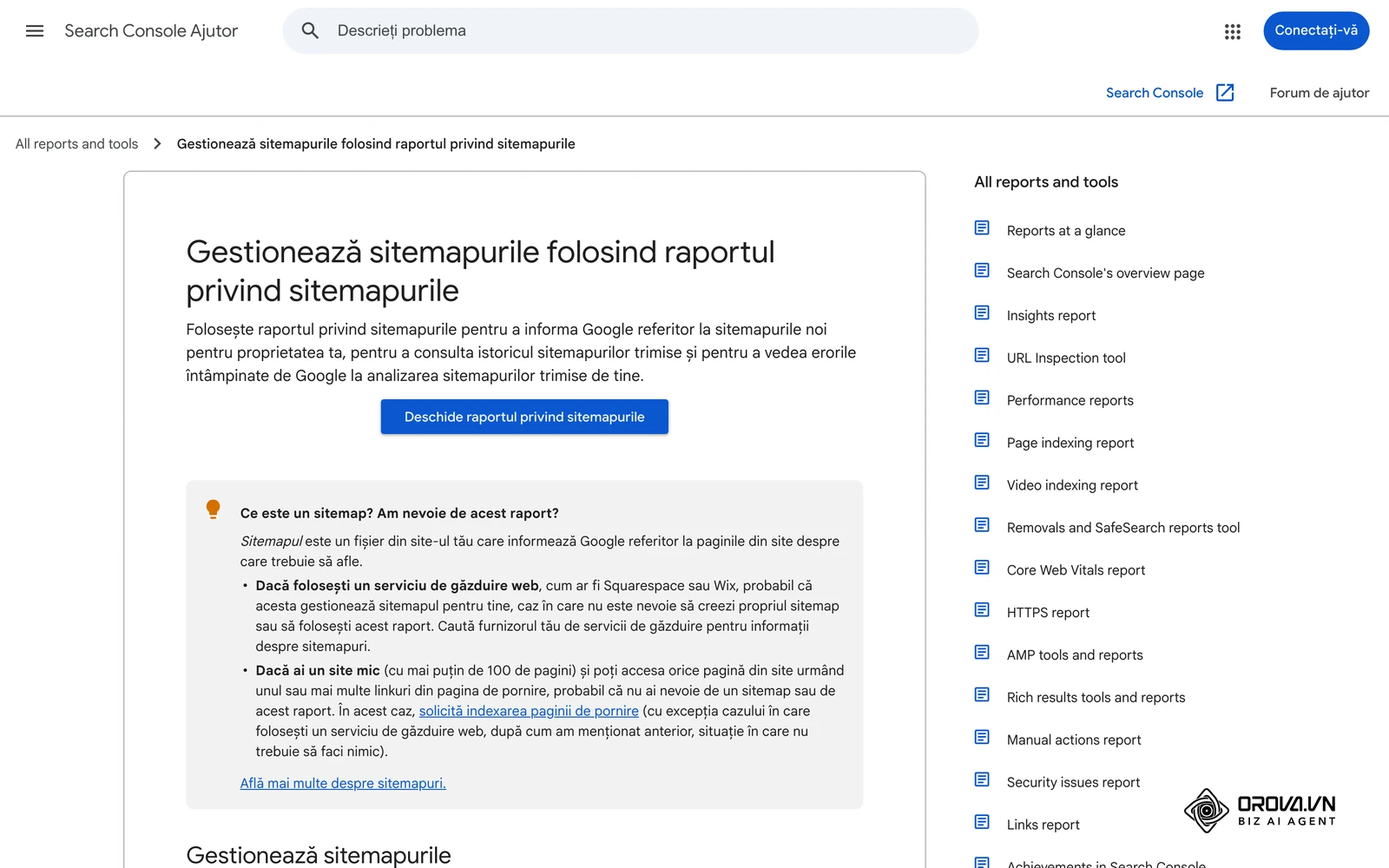Click the document icon beside Security issues report

pyautogui.click(x=982, y=780)
